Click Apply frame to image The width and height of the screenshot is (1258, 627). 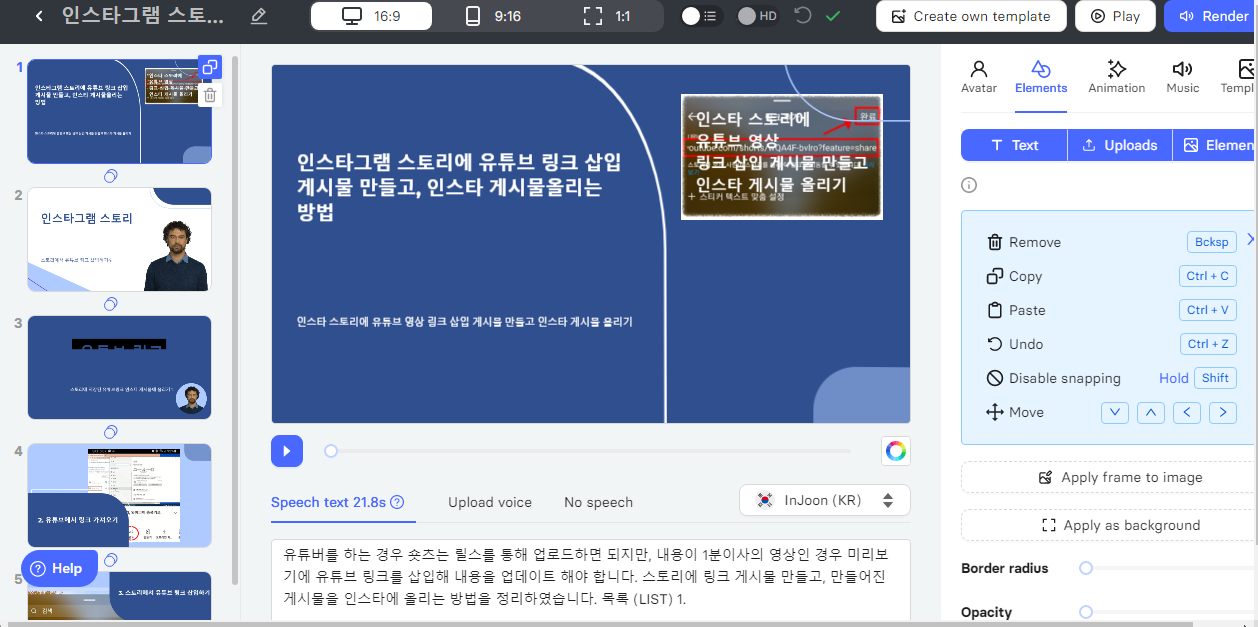pyautogui.click(x=1107, y=477)
